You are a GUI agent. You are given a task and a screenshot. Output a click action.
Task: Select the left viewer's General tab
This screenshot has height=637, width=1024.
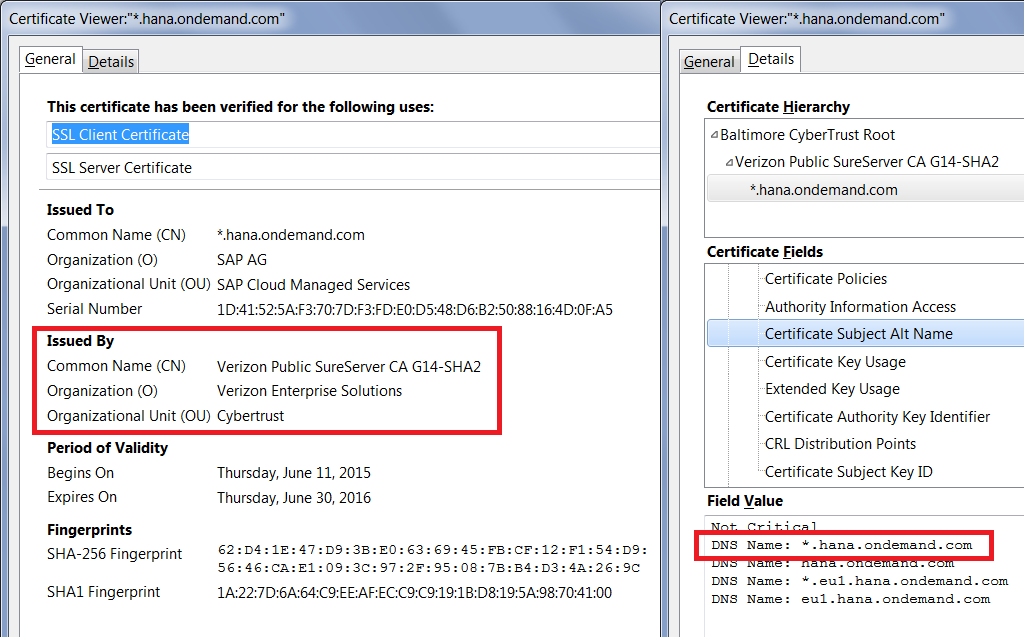(x=50, y=59)
